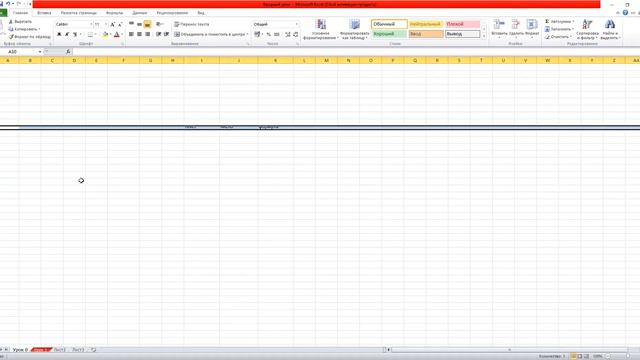
Task: Click Increase Decimal icon
Action: pos(288,34)
